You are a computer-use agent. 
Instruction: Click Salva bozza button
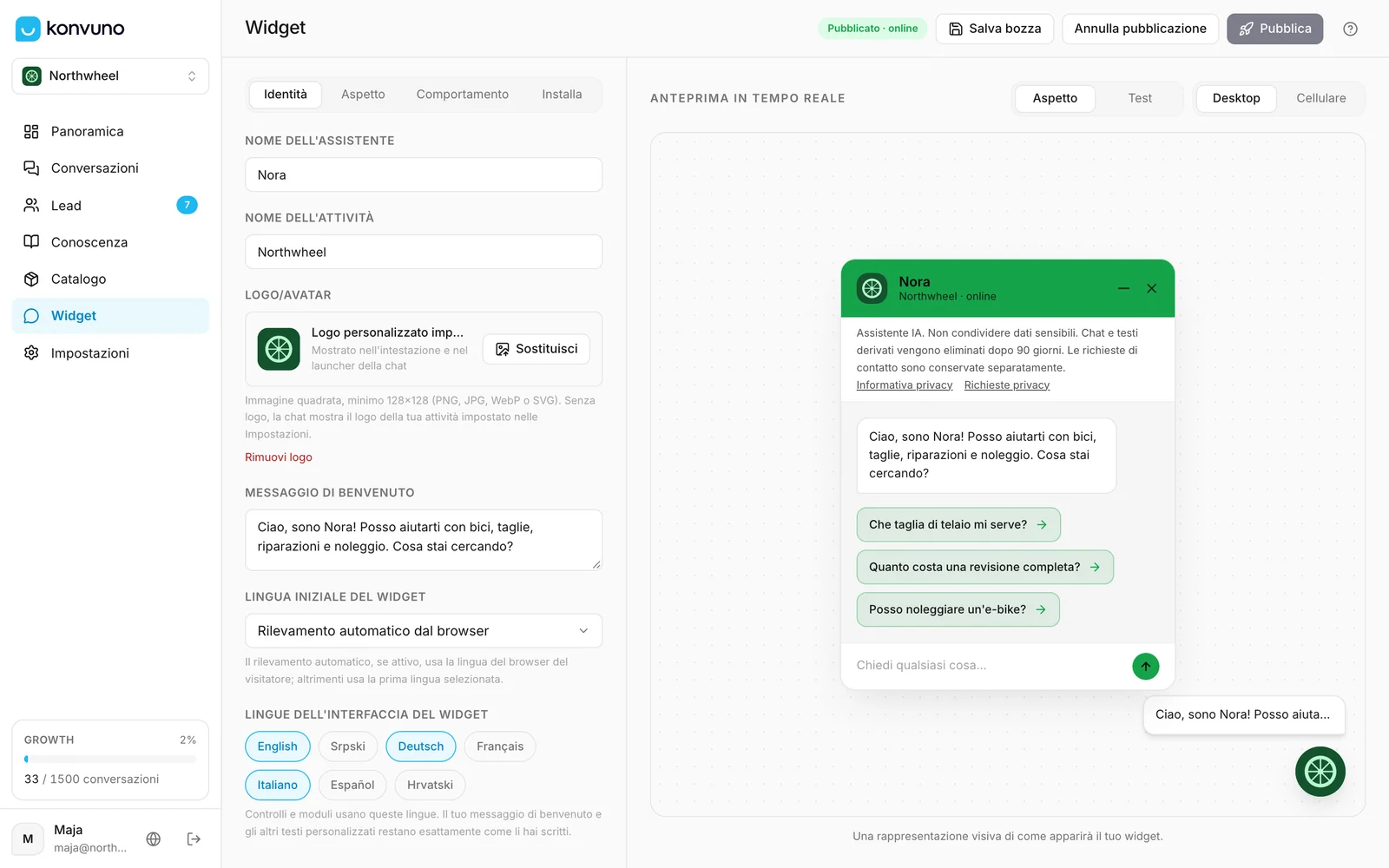pyautogui.click(x=995, y=29)
